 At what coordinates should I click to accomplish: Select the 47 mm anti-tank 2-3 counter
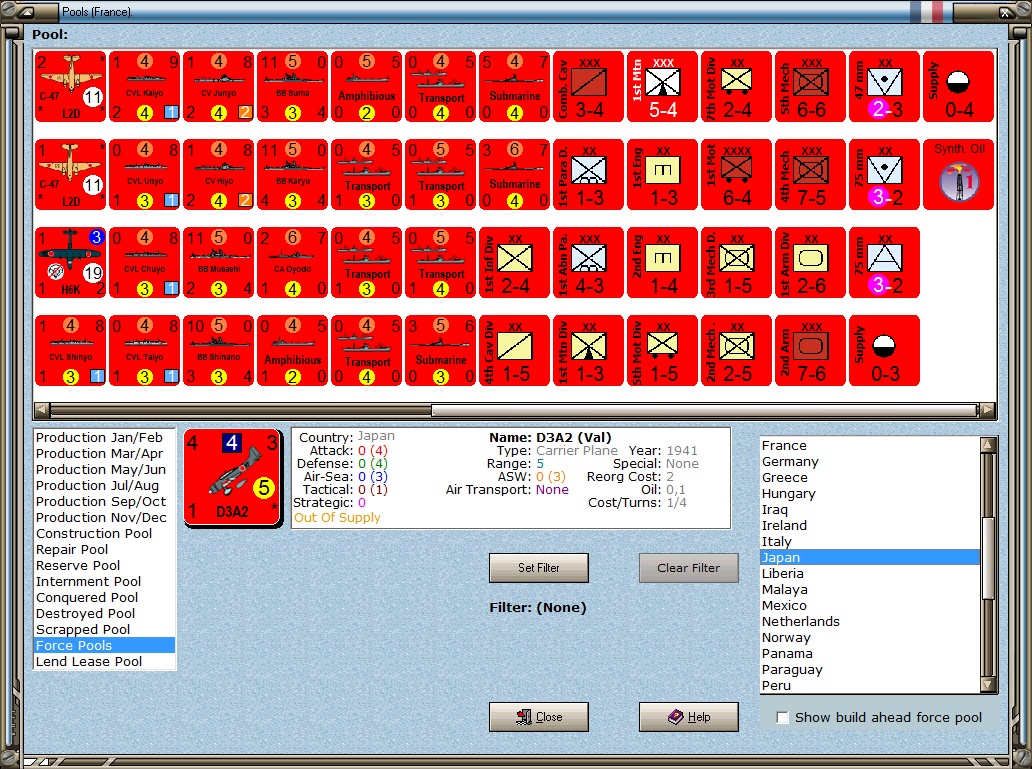click(885, 86)
